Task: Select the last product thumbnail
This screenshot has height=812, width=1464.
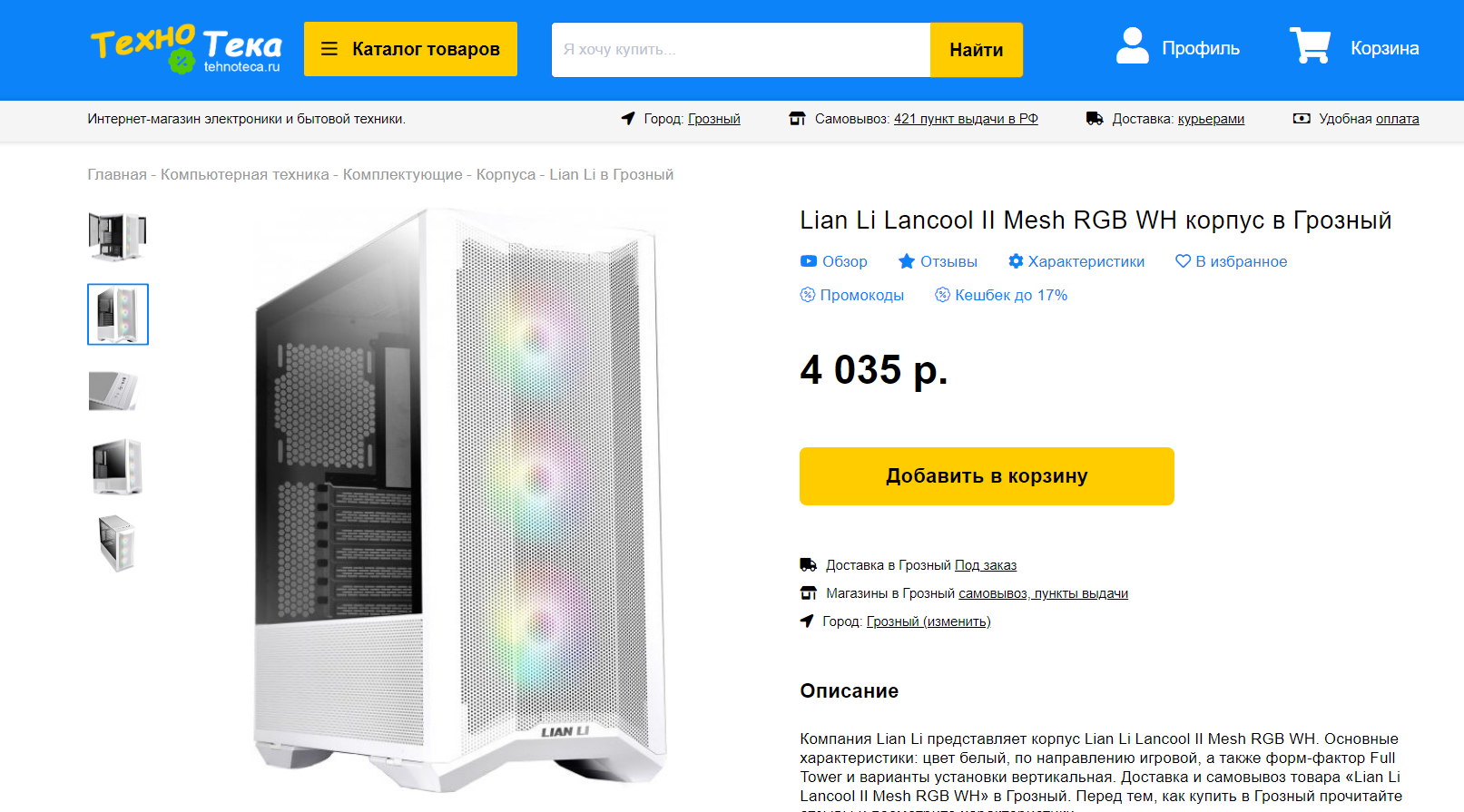Action: coord(117,543)
